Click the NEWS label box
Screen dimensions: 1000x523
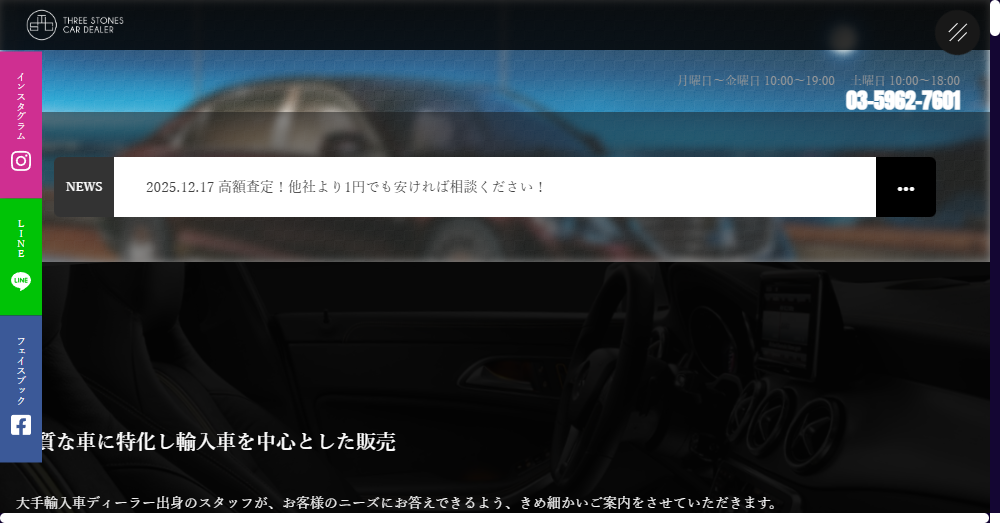click(x=84, y=187)
